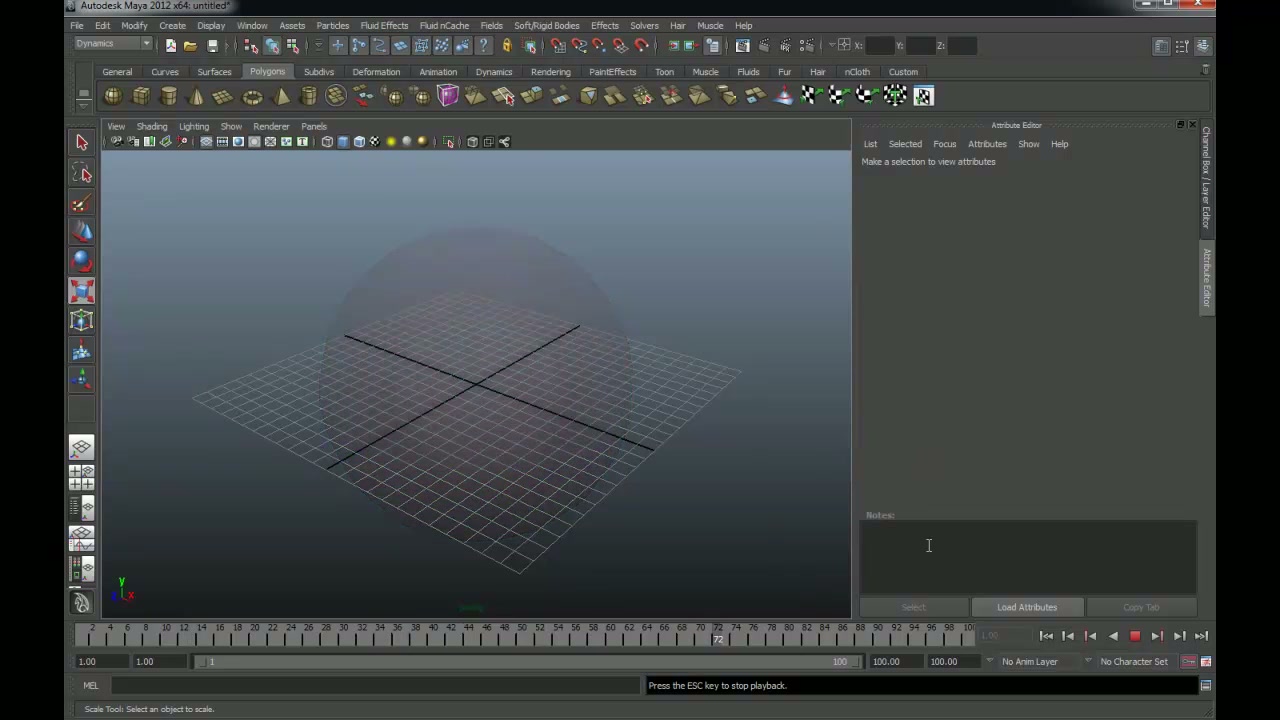Screen dimensions: 1280x720
Task: Open the Create menu
Action: coord(172,26)
